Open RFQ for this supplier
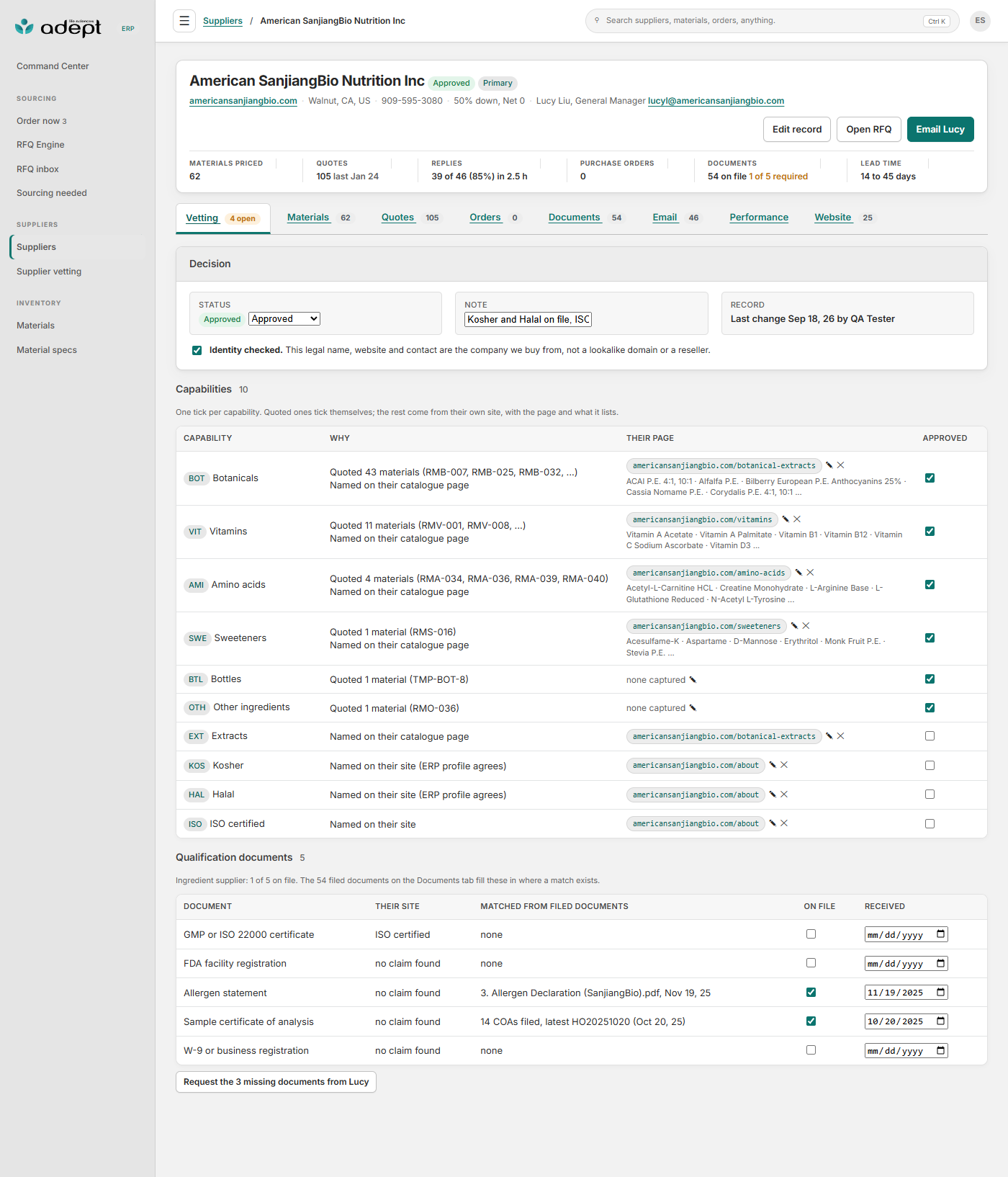Viewport: 1008px width, 1177px height. (x=869, y=130)
